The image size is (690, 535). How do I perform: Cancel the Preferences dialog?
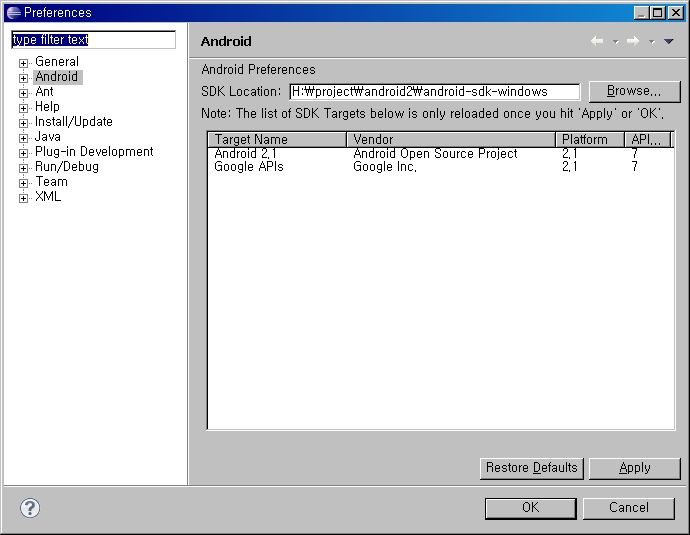(x=629, y=508)
